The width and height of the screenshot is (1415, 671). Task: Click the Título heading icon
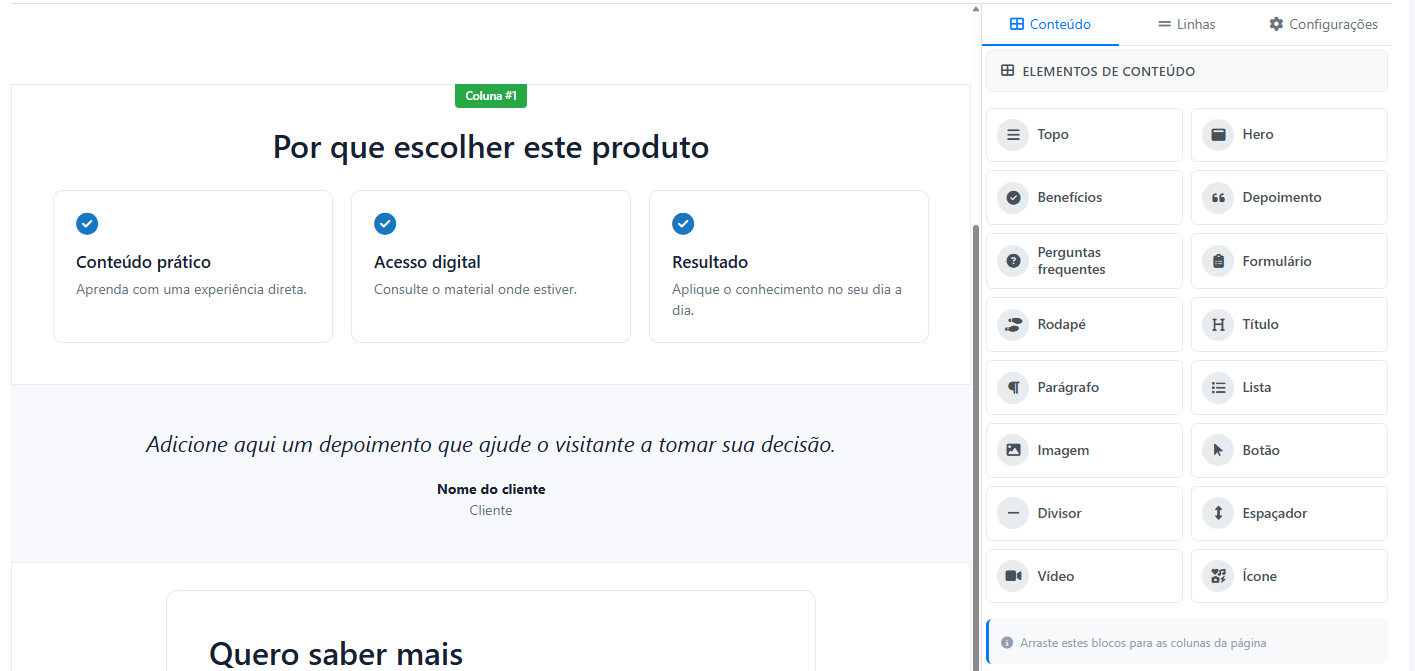[x=1218, y=324]
